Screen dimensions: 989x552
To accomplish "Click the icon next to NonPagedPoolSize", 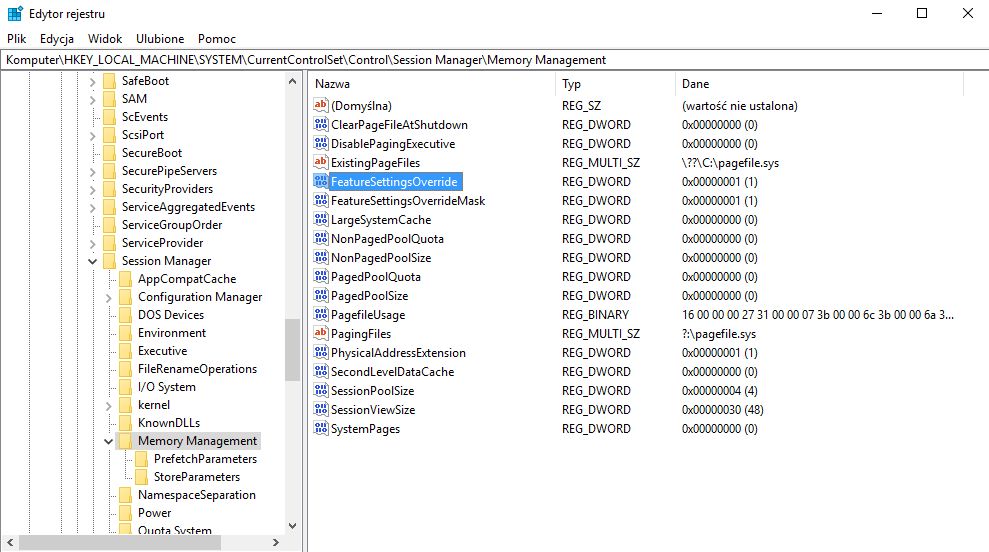I will (320, 257).
